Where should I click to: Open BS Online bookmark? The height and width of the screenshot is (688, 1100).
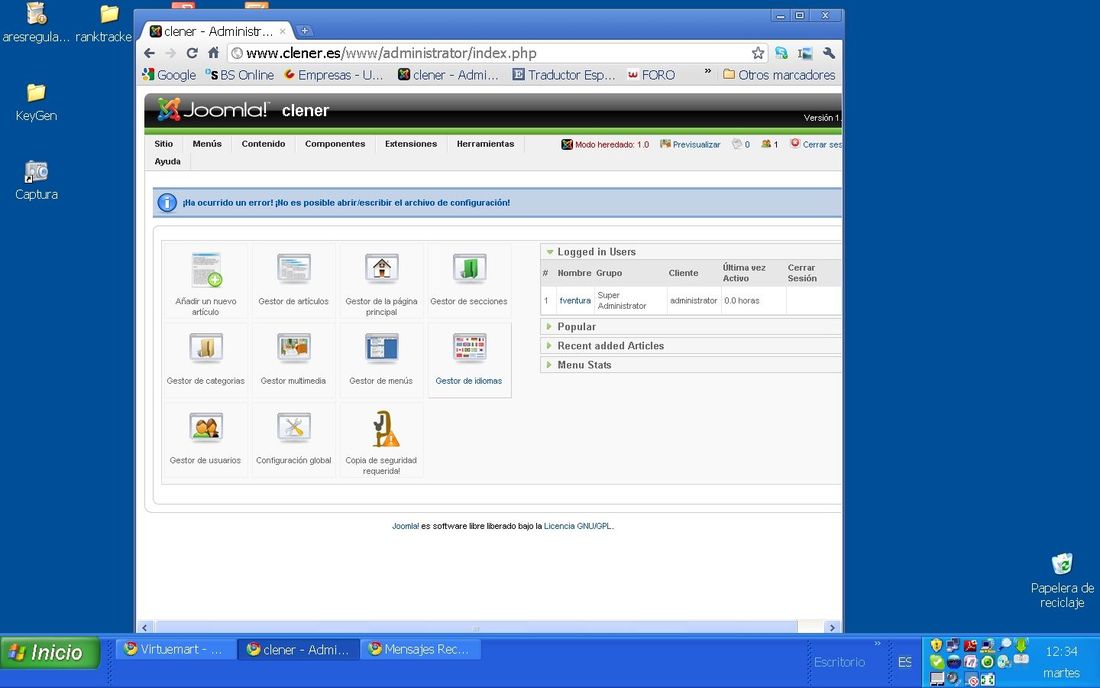click(x=239, y=74)
